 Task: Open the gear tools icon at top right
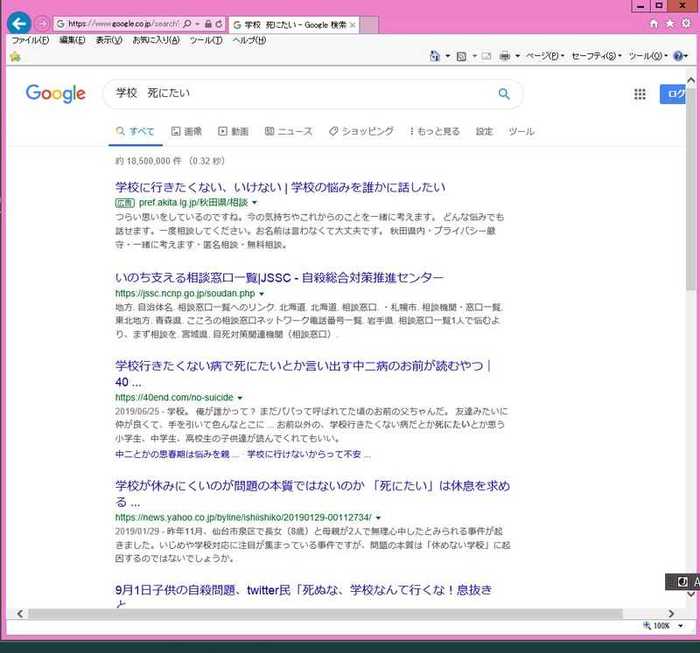(x=686, y=23)
